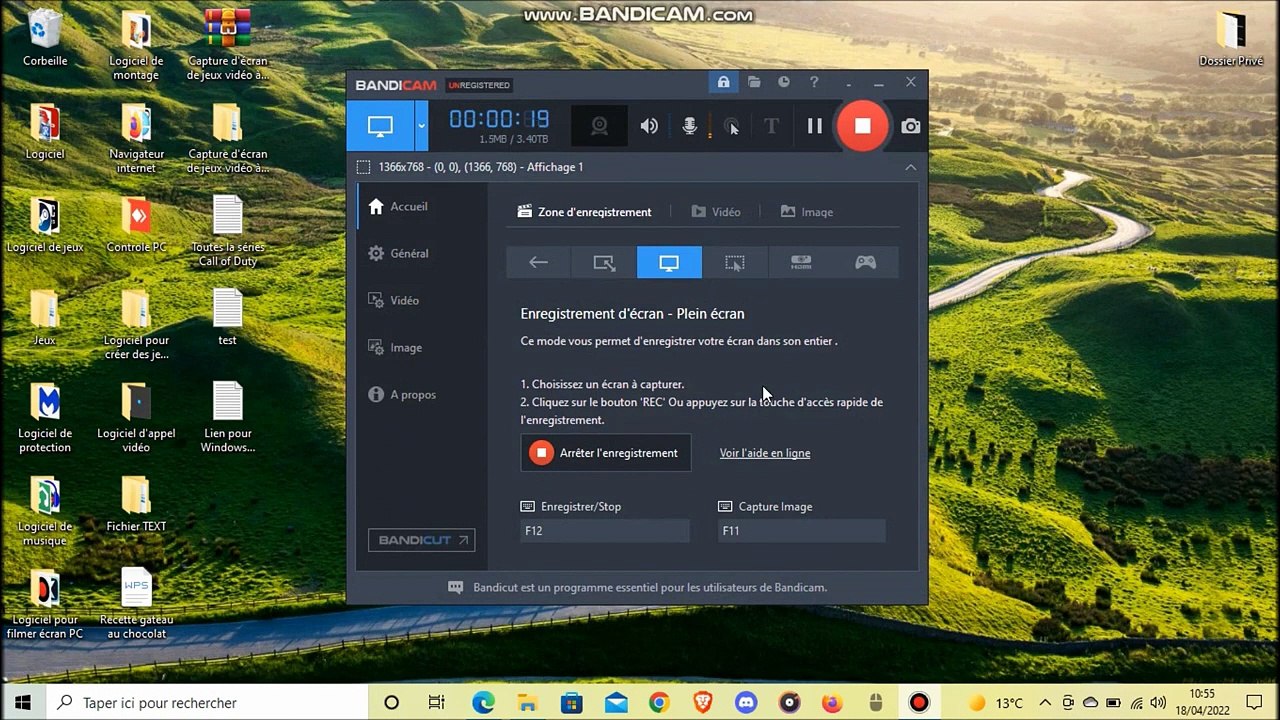Image resolution: width=1280 pixels, height=720 pixels.
Task: Toggle speaker sound recording
Action: [x=650, y=126]
